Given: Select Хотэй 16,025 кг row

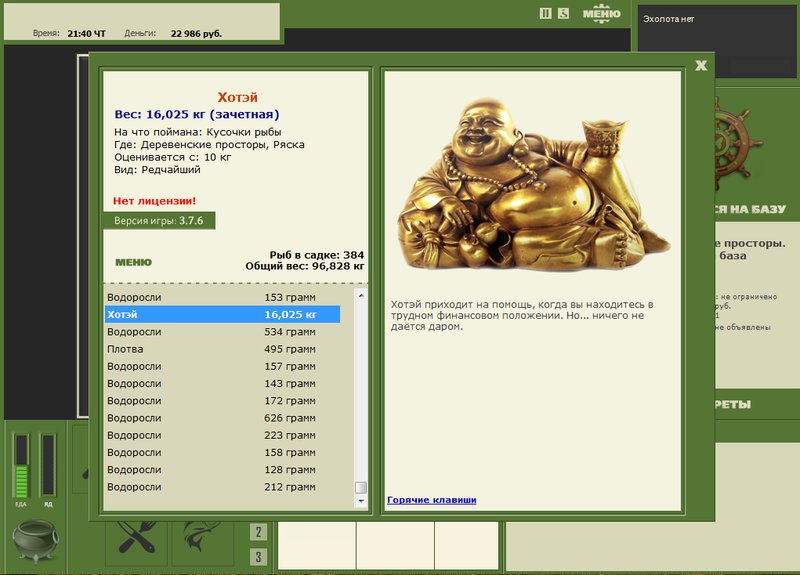Looking at the screenshot, I should coord(222,314).
